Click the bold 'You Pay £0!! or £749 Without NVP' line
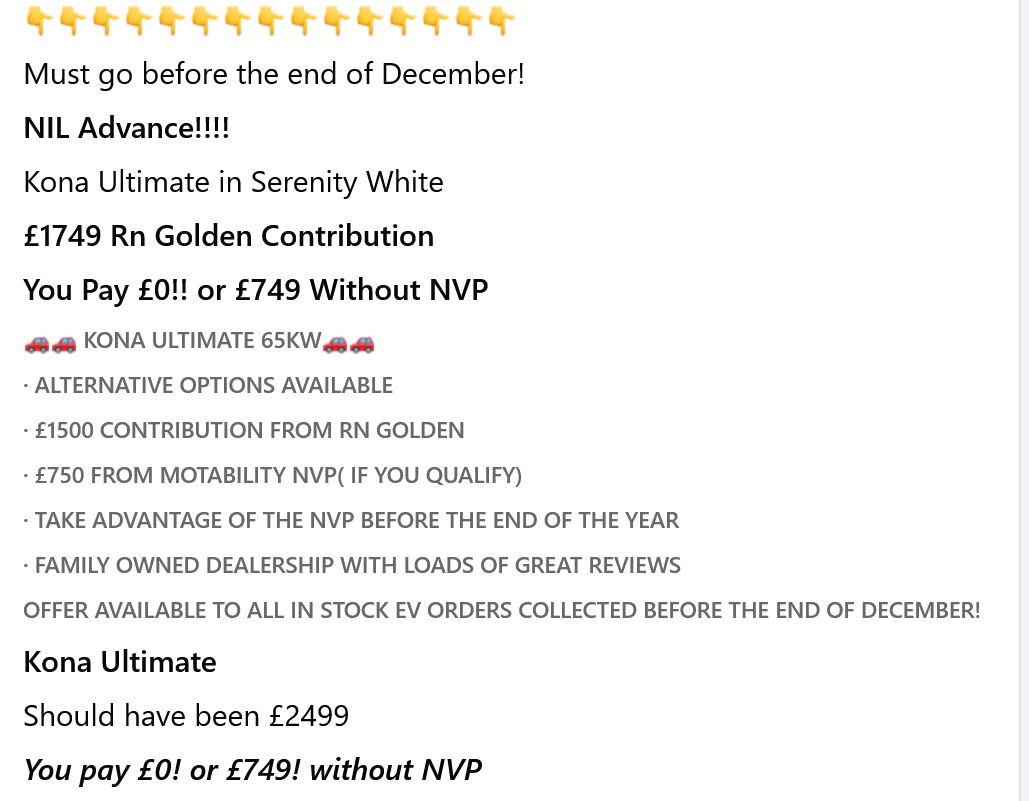The image size is (1029, 801). tap(255, 290)
